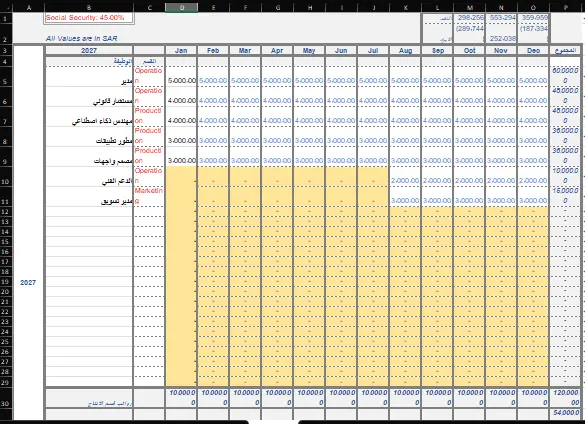
Task: Select the Social Security: 45.00% cell
Action: point(89,18)
